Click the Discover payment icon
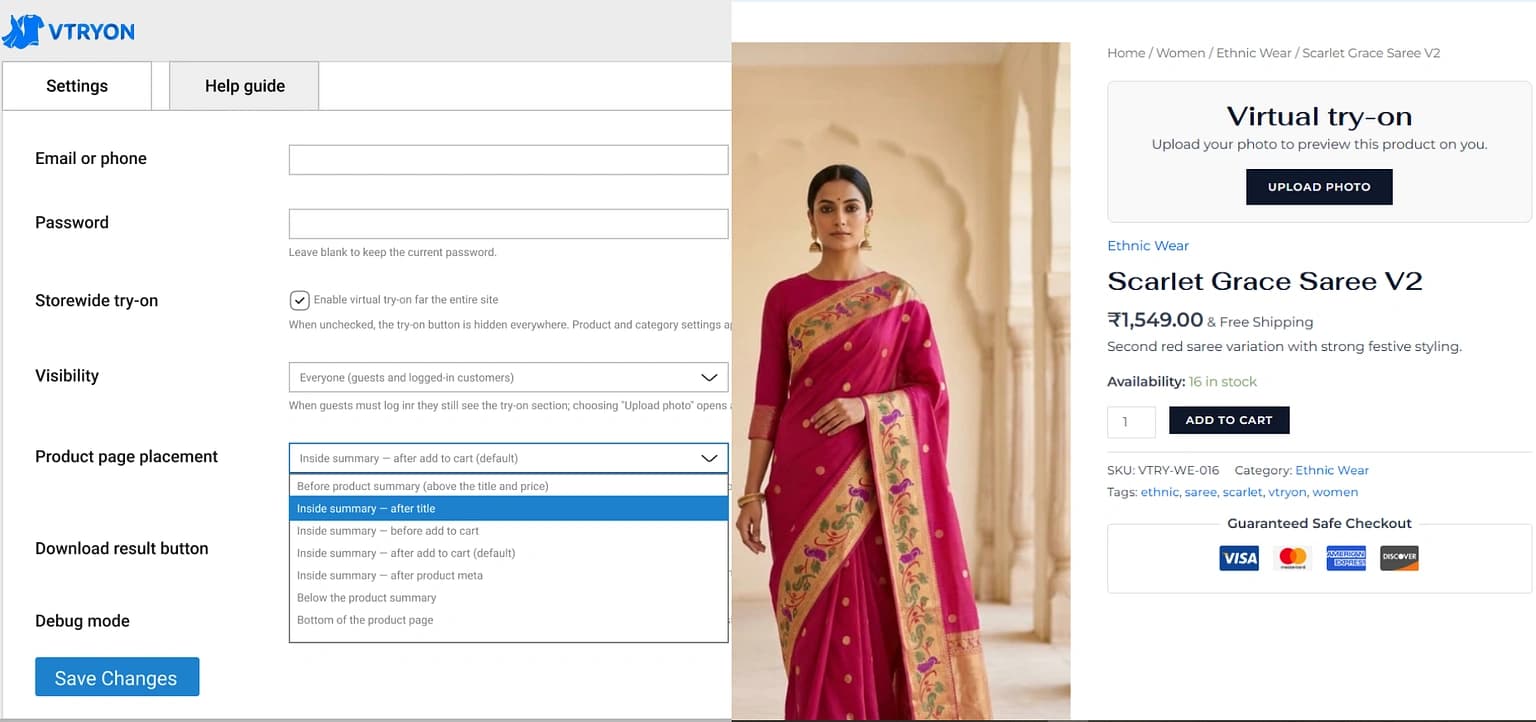 click(x=1399, y=558)
